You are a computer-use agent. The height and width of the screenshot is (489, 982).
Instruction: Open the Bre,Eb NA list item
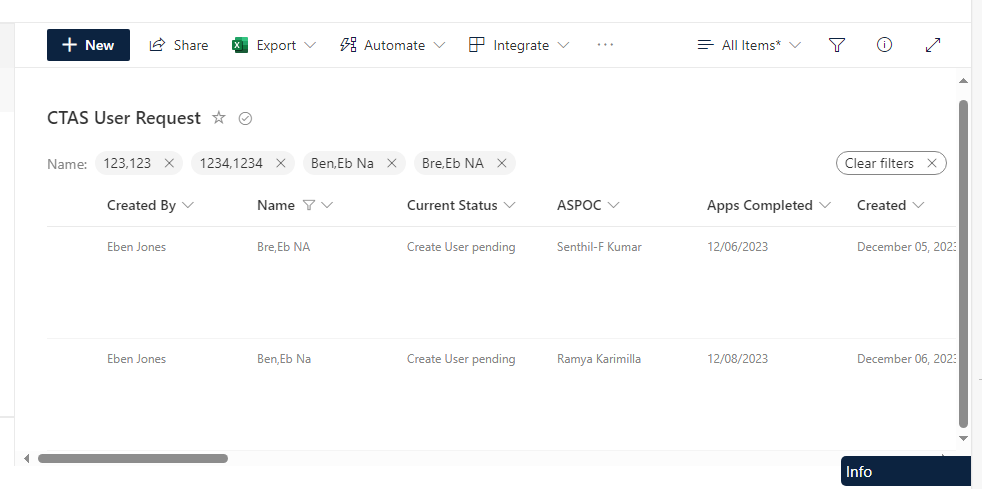pyautogui.click(x=283, y=247)
